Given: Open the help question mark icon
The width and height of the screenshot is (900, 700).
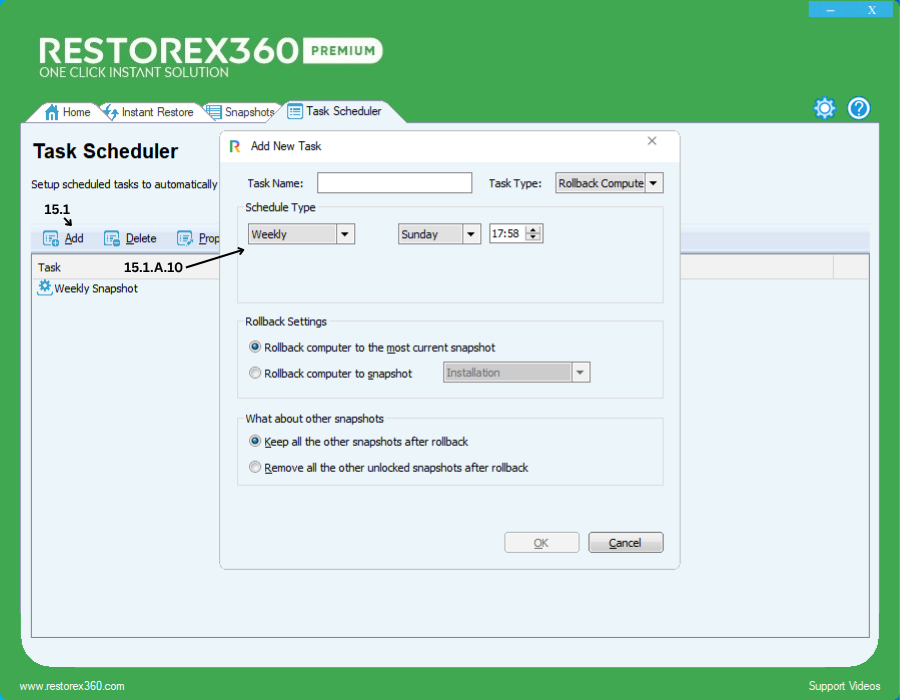Looking at the screenshot, I should [859, 109].
